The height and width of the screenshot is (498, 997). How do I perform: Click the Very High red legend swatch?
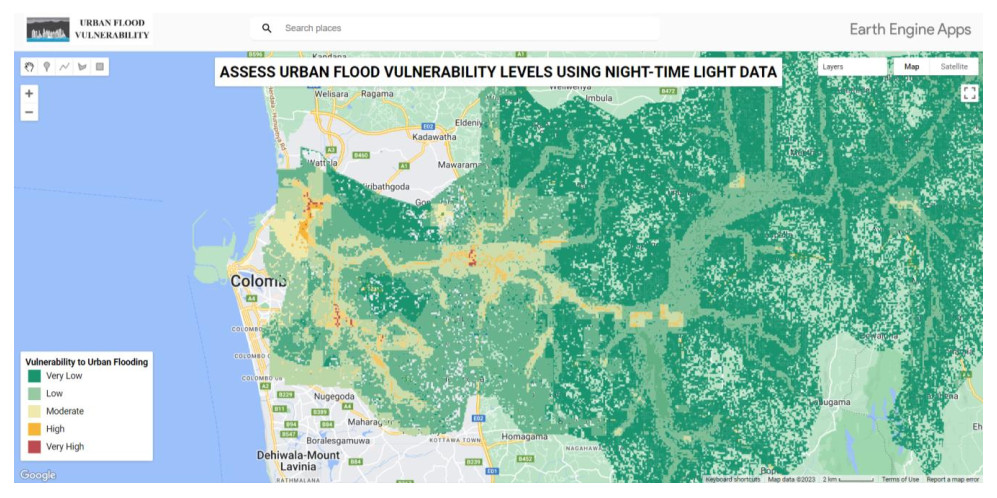click(35, 447)
